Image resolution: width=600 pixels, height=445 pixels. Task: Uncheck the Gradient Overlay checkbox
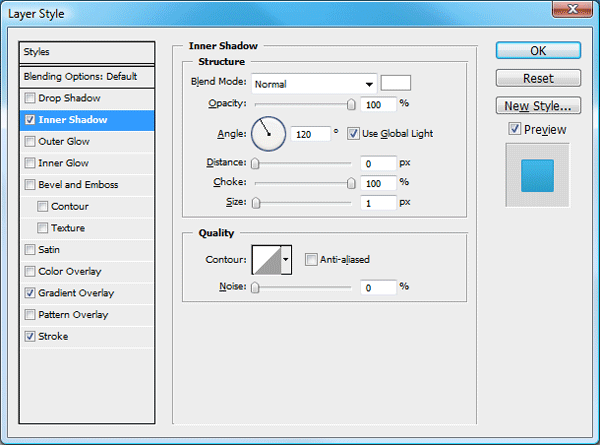(30, 293)
